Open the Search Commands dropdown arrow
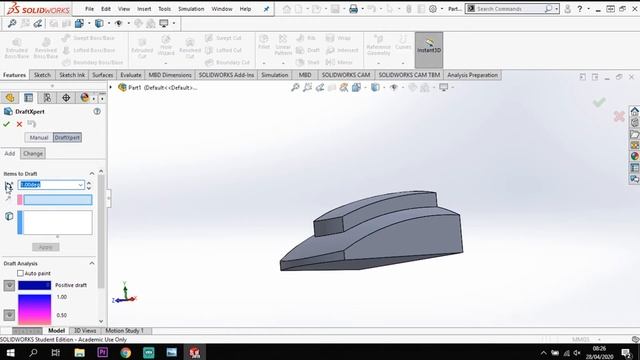The height and width of the screenshot is (360, 640). click(556, 9)
